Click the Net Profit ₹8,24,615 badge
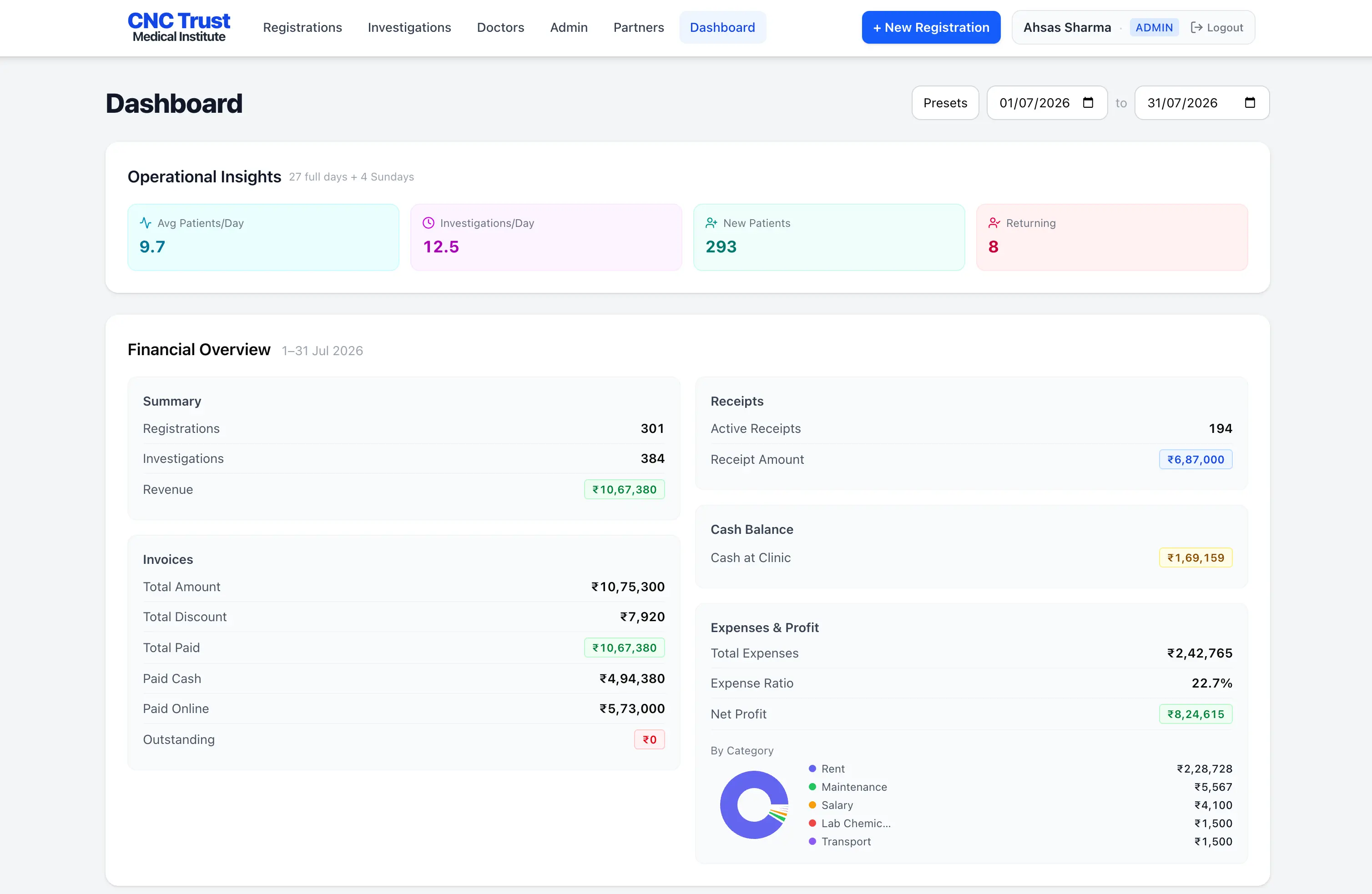Image resolution: width=1372 pixels, height=894 pixels. 1195,713
